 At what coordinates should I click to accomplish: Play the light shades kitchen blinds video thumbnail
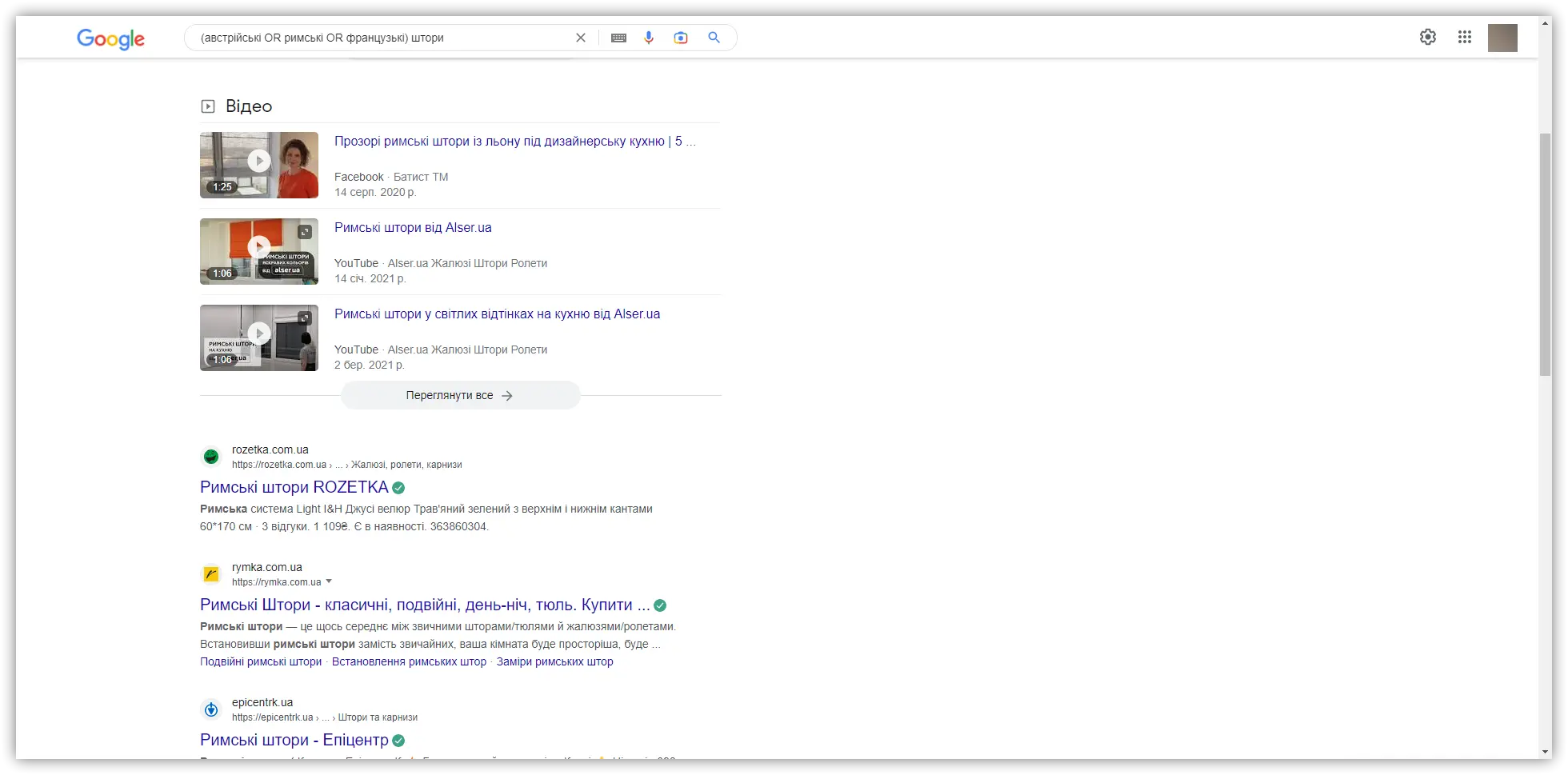pyautogui.click(x=259, y=338)
